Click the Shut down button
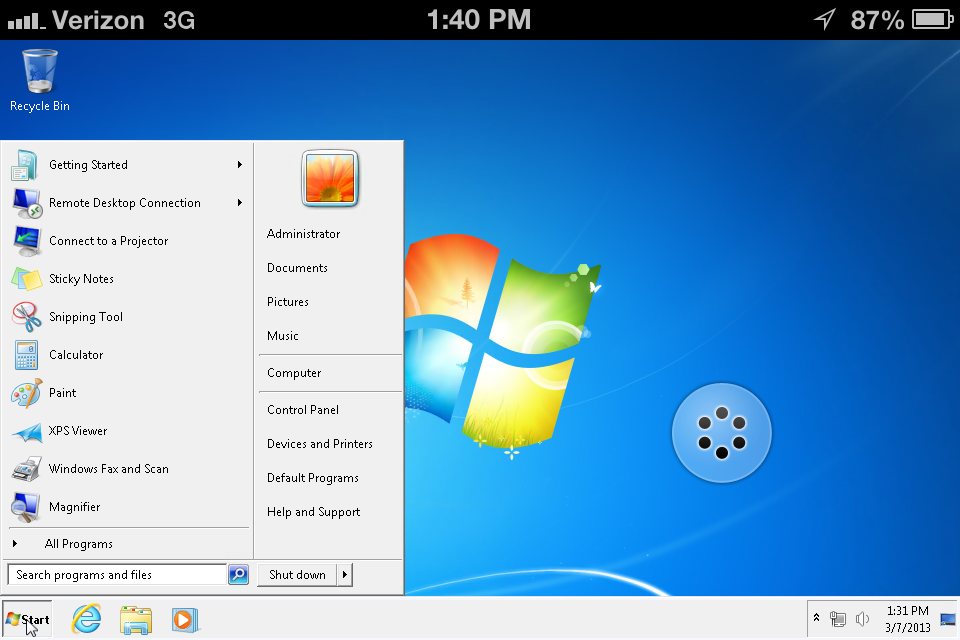 tap(297, 574)
